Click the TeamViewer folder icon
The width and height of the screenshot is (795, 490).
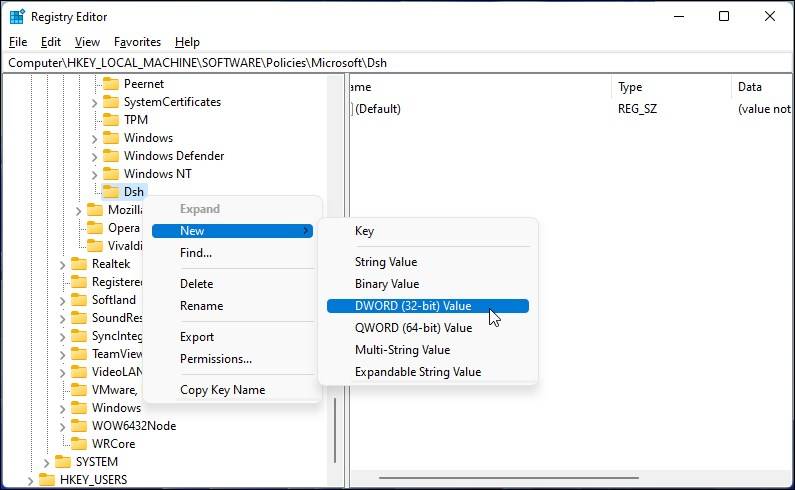click(x=79, y=354)
